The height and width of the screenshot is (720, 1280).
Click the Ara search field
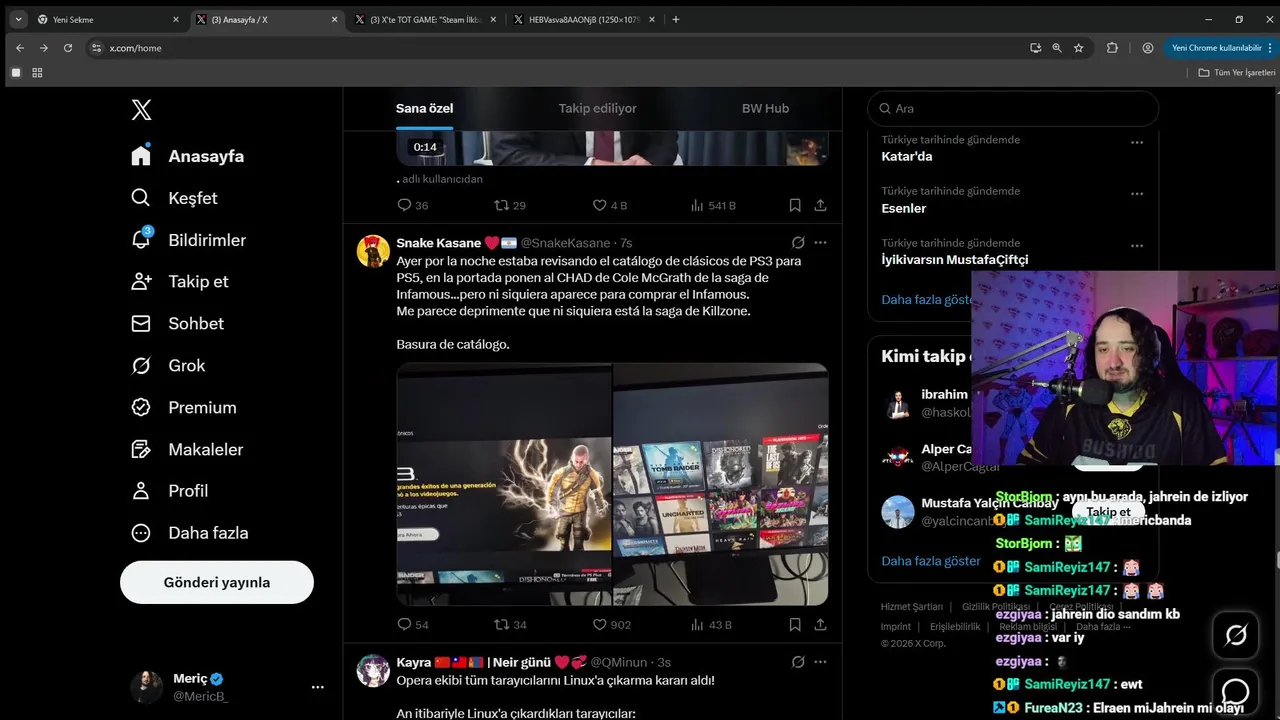pyautogui.click(x=1013, y=108)
